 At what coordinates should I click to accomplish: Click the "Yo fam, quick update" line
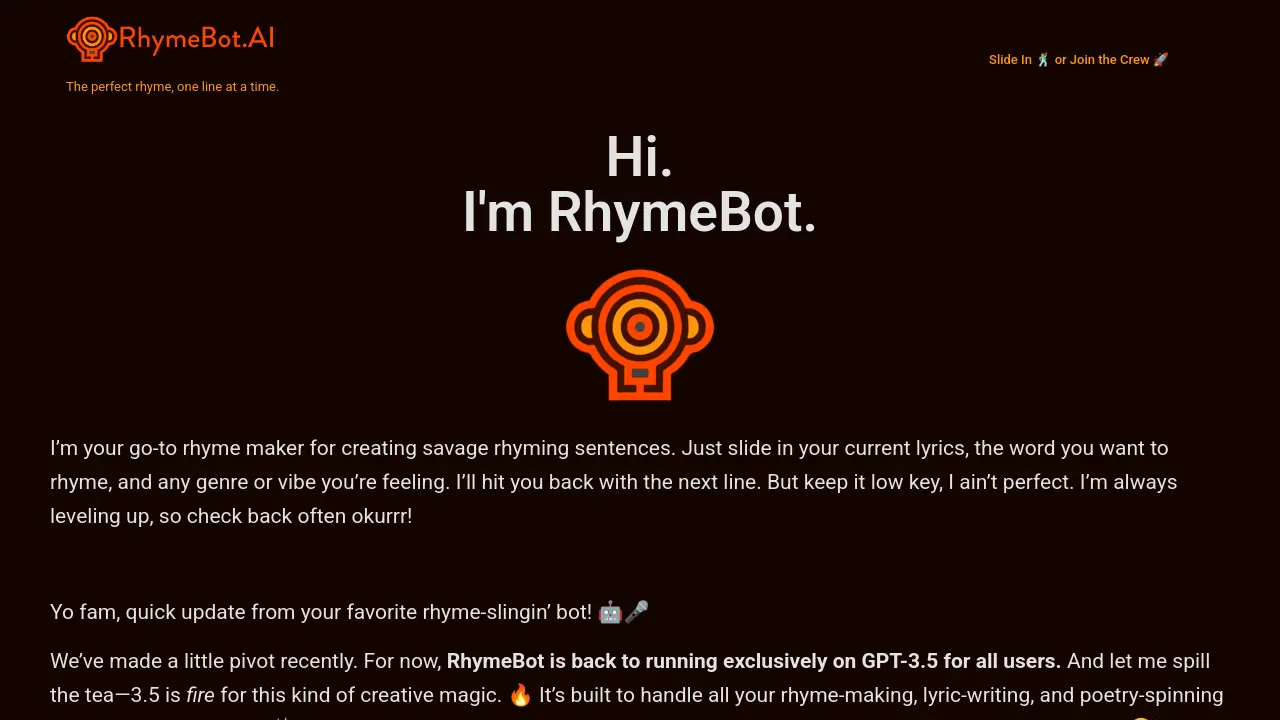(x=349, y=611)
